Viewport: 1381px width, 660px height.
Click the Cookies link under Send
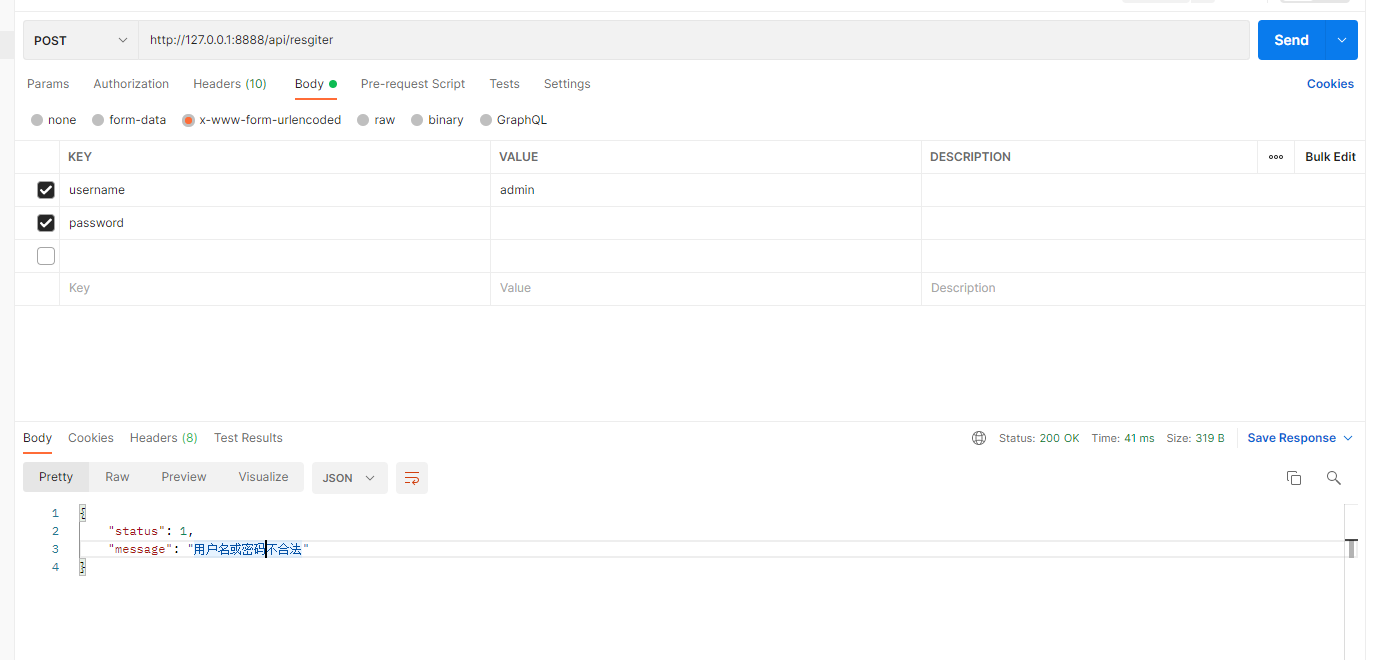click(1330, 84)
